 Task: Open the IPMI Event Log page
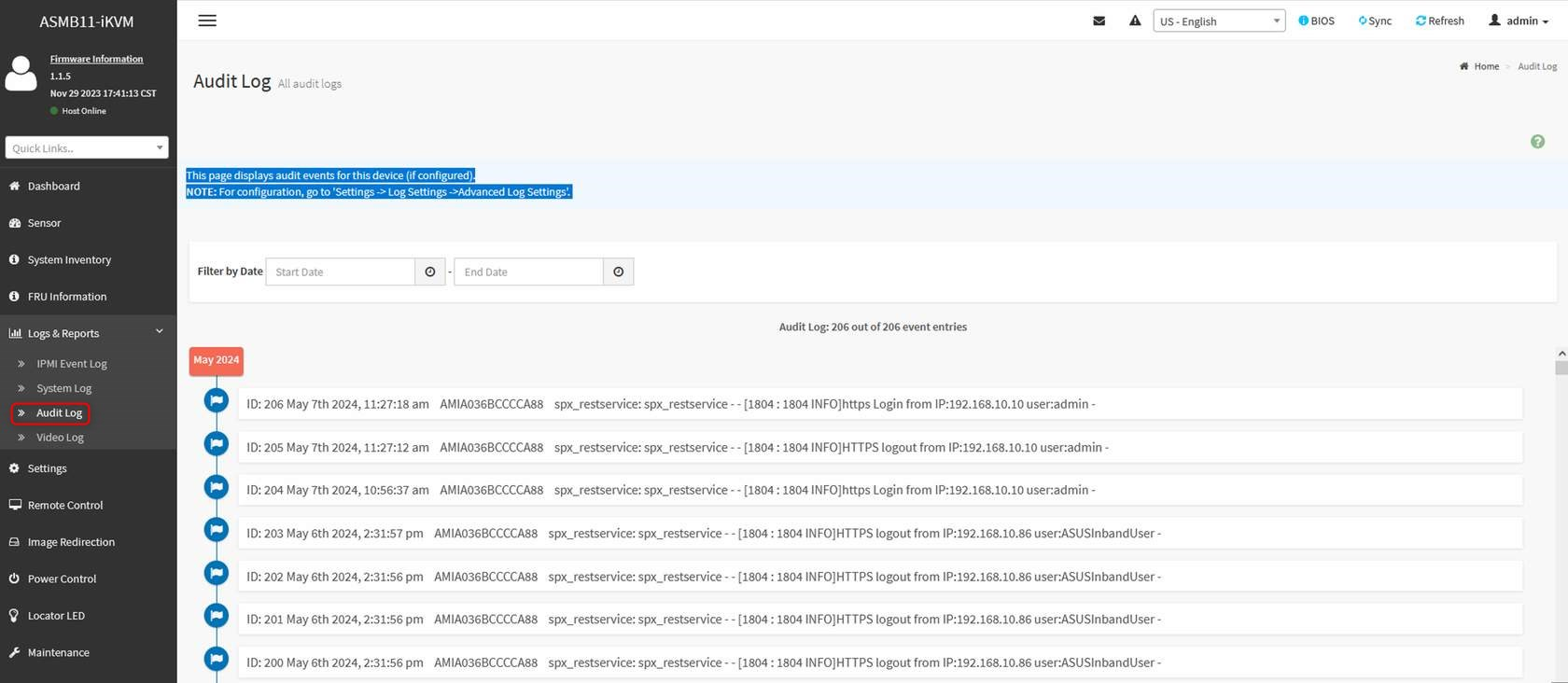point(72,364)
